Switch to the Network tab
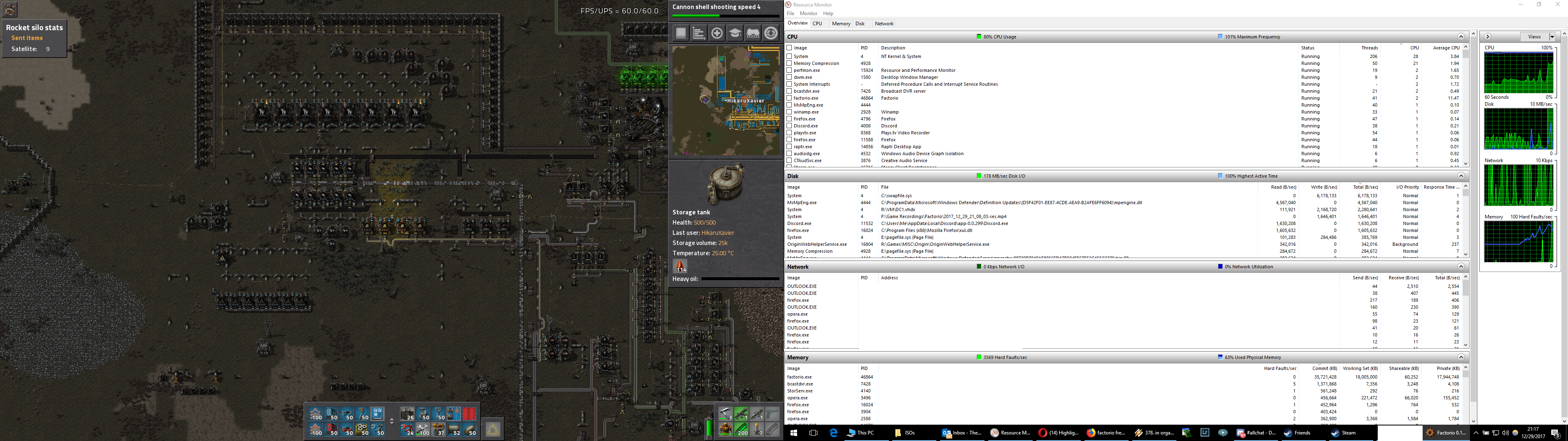Screen dimensions: 1568x441 click(x=884, y=24)
